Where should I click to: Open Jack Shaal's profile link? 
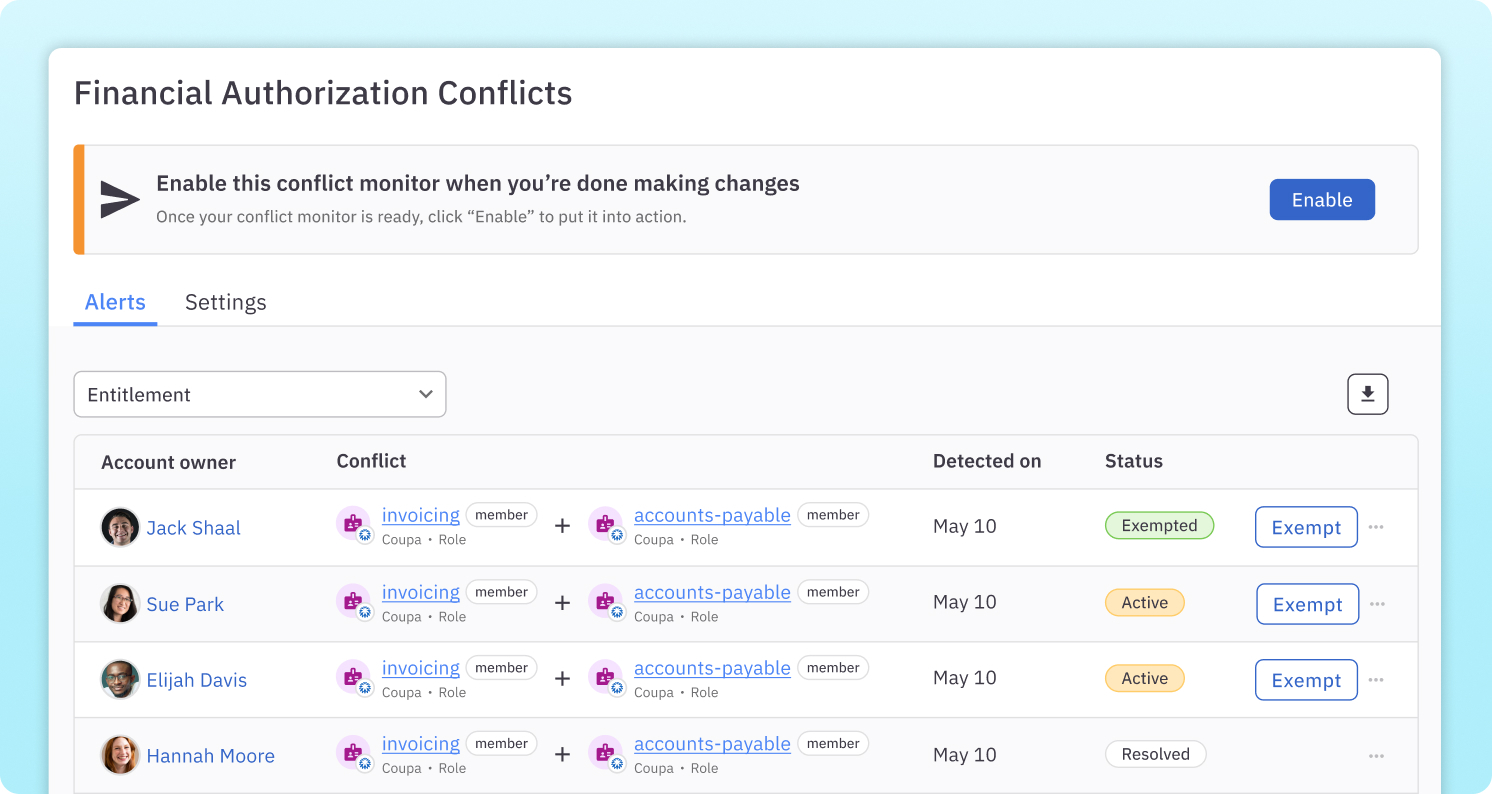point(193,527)
